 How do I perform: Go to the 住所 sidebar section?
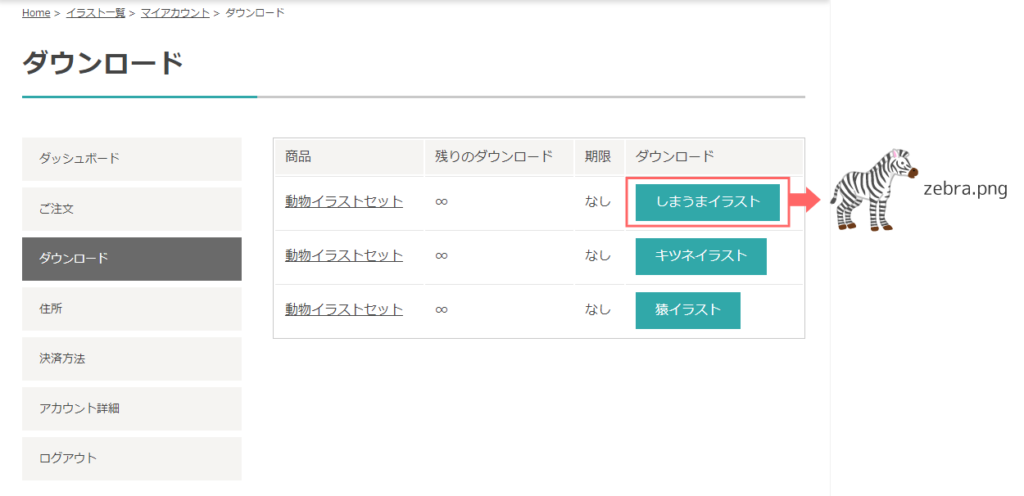[x=132, y=309]
